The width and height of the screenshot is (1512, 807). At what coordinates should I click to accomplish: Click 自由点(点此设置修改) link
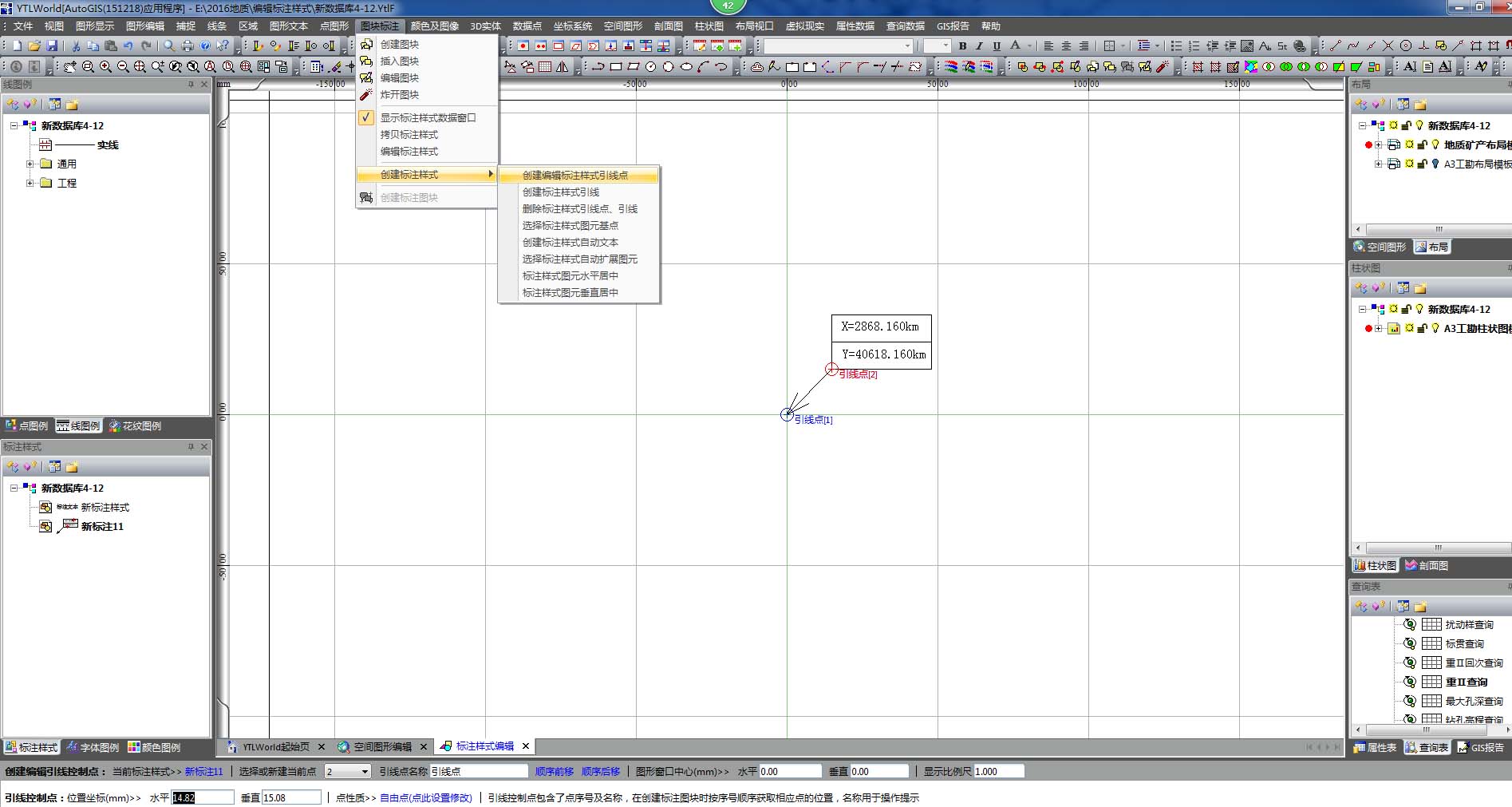[x=426, y=797]
